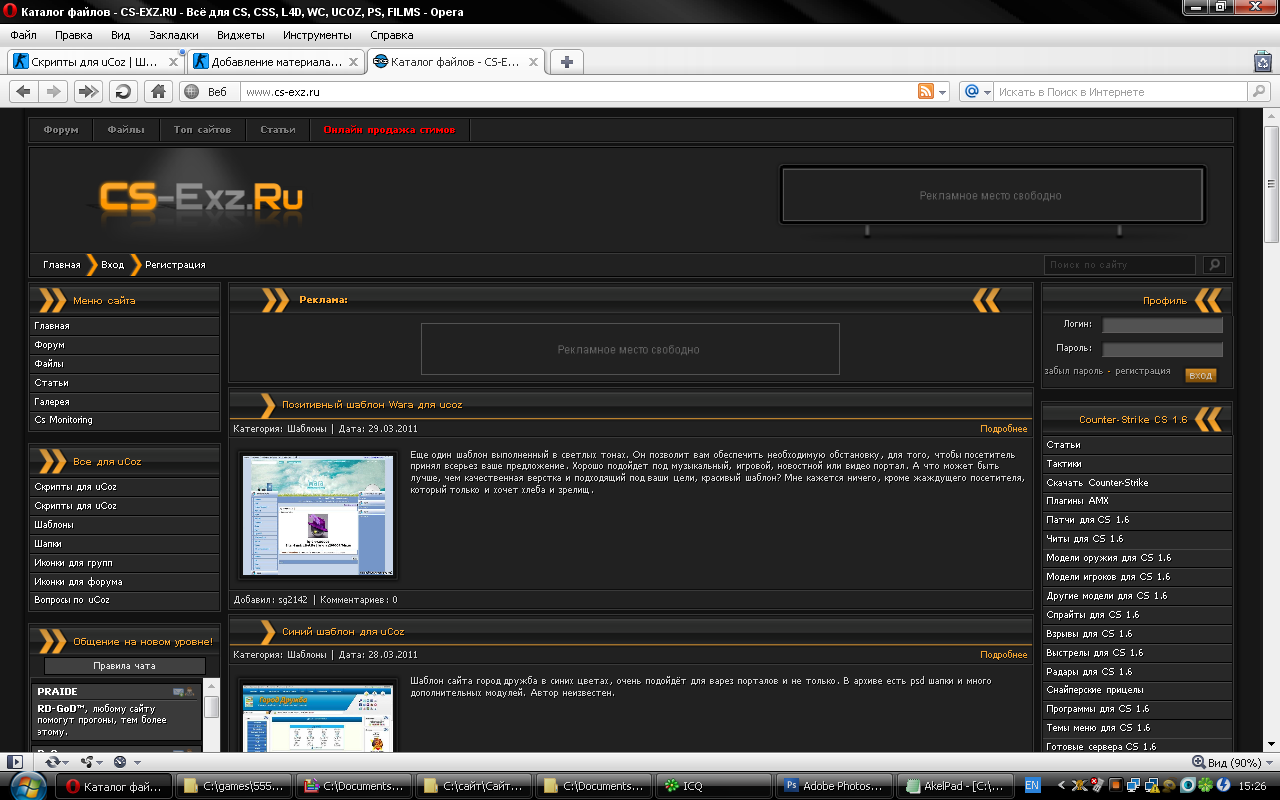The width and height of the screenshot is (1280, 800).
Task: Click the browser Back arrow button
Action: pos(24,91)
